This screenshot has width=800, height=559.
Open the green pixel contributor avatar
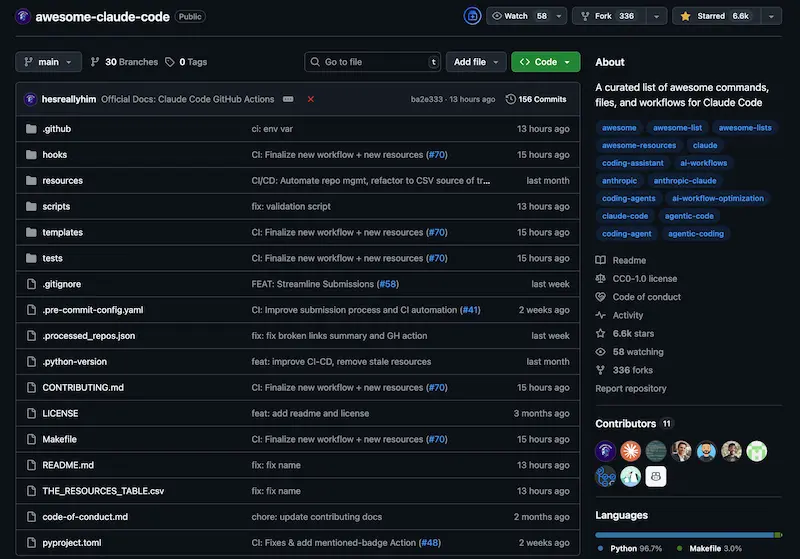[x=757, y=451]
